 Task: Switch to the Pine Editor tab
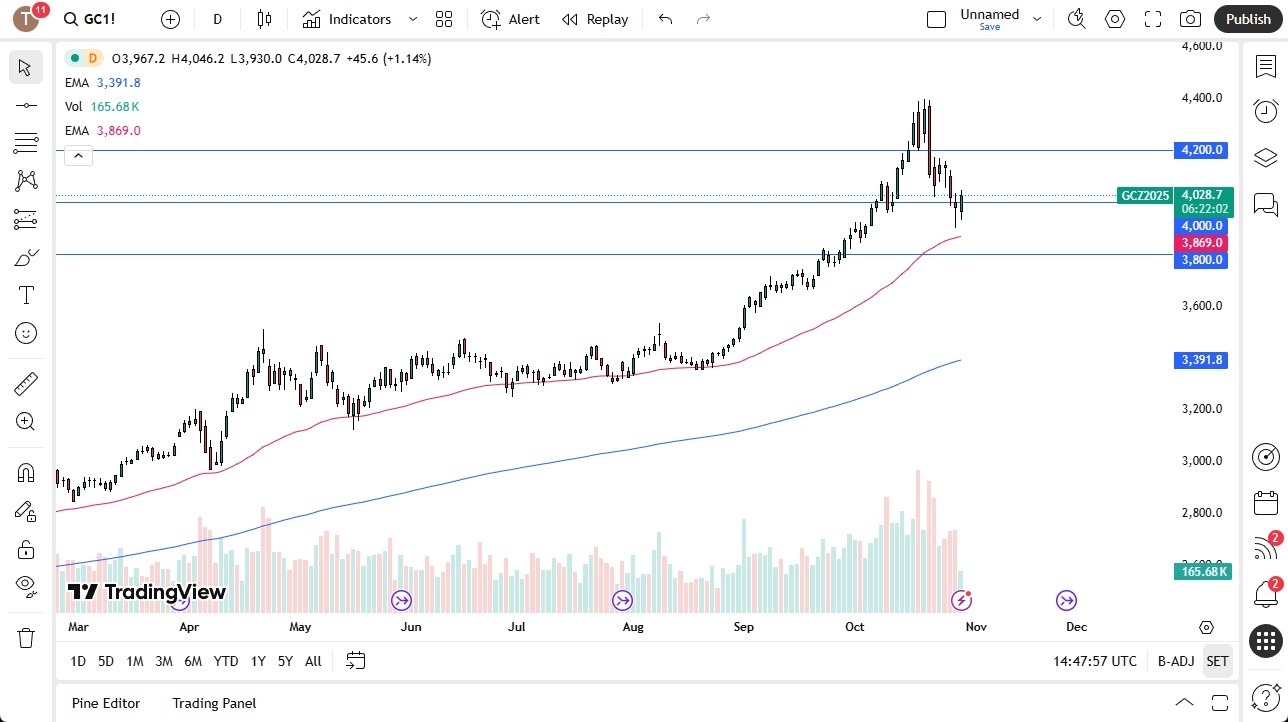coord(105,703)
